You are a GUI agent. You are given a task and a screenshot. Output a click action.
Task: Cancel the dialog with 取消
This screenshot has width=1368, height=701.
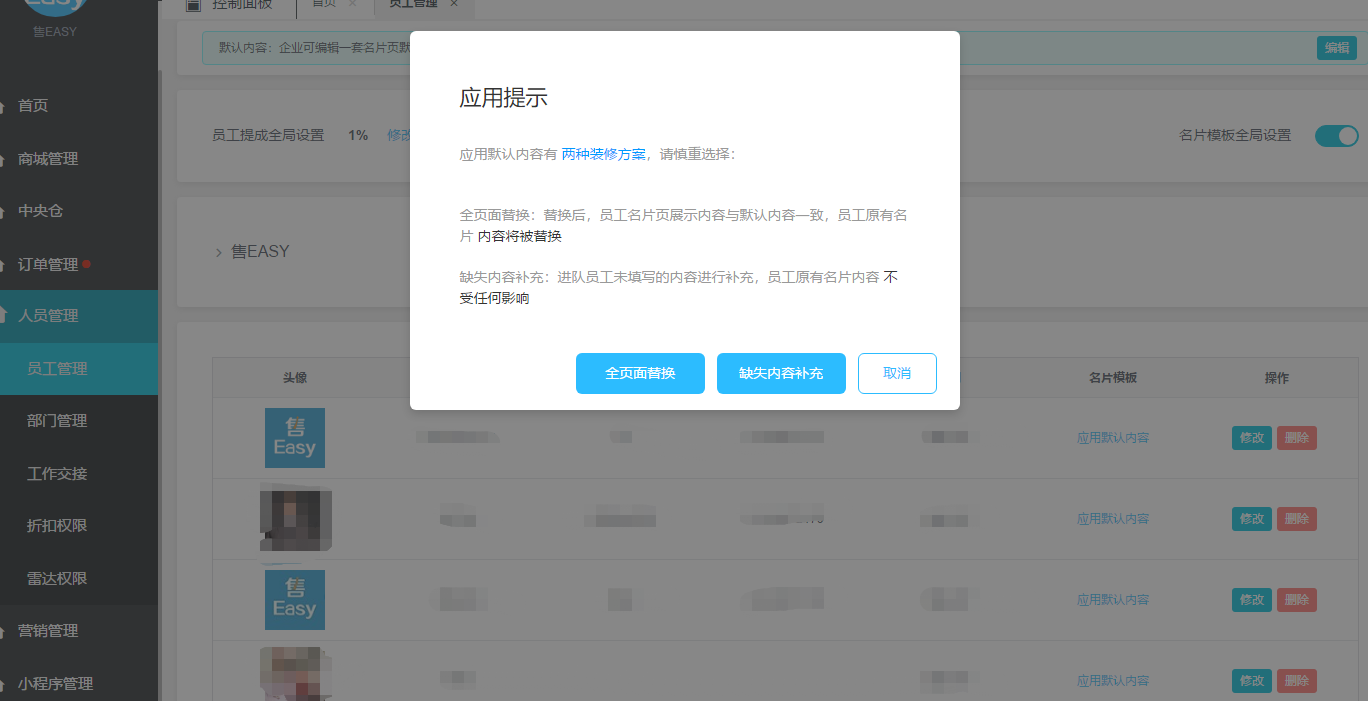point(897,373)
